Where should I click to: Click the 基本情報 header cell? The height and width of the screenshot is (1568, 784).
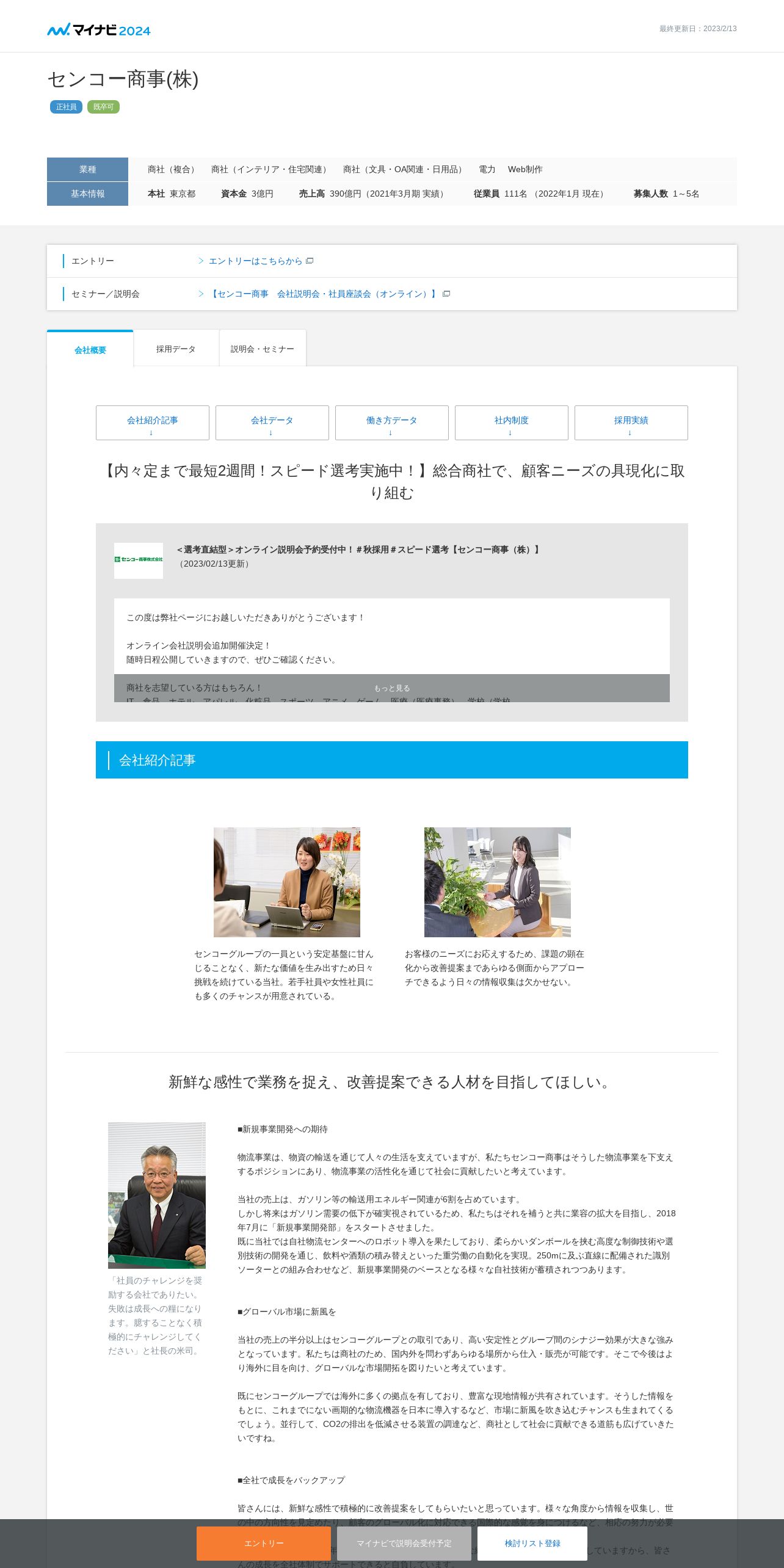tap(87, 194)
